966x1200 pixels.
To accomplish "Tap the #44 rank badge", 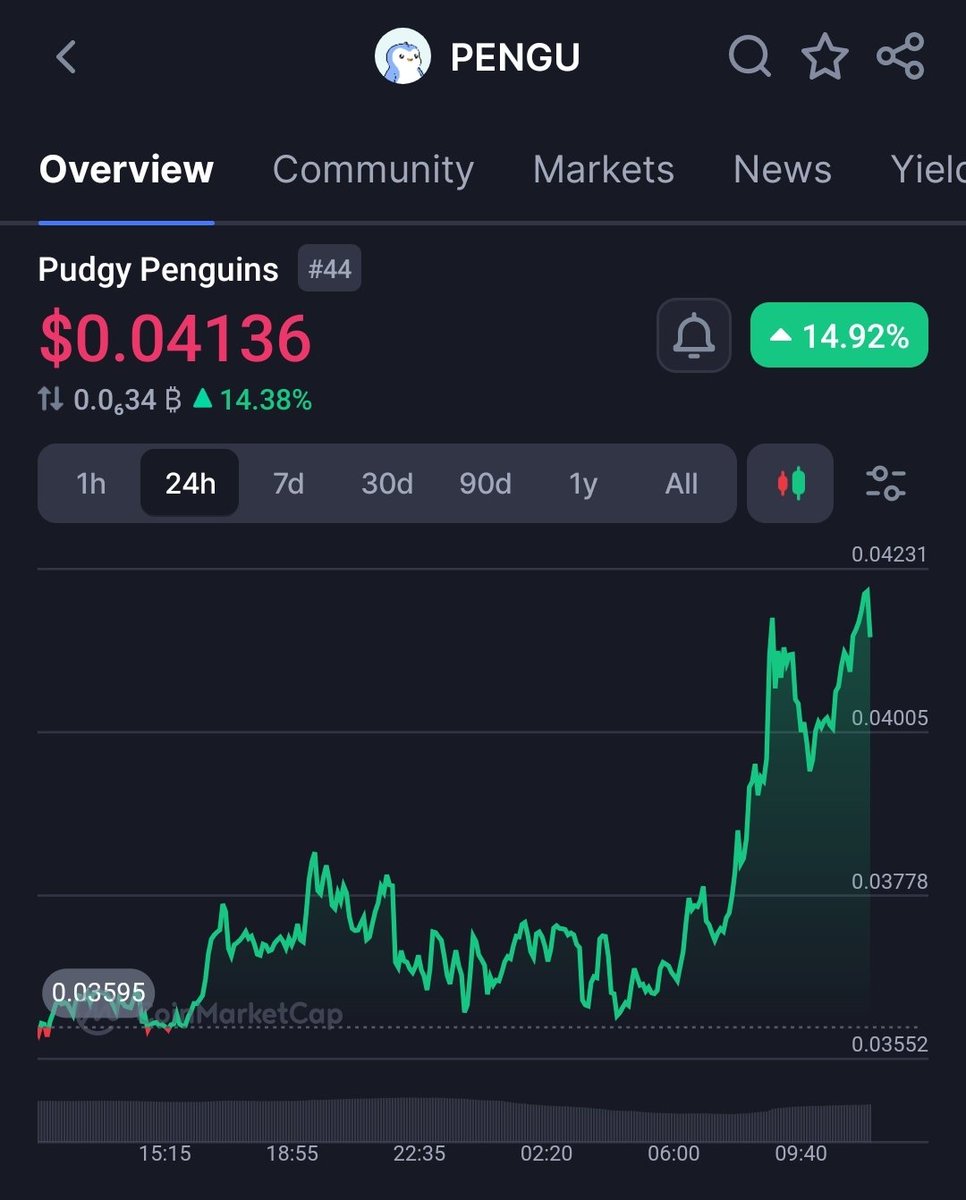I will [x=330, y=269].
